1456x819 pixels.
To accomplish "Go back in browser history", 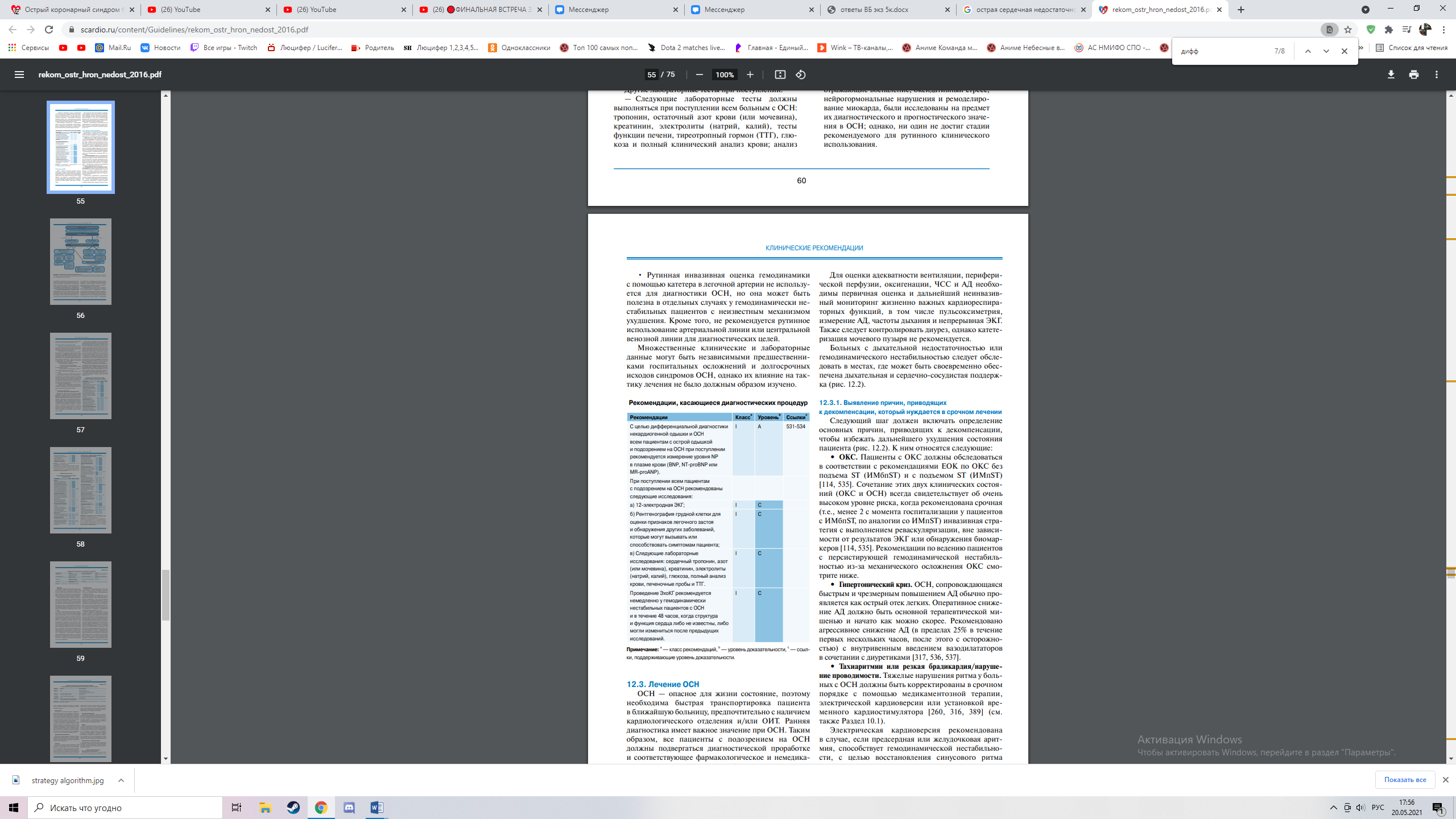I will [13, 30].
